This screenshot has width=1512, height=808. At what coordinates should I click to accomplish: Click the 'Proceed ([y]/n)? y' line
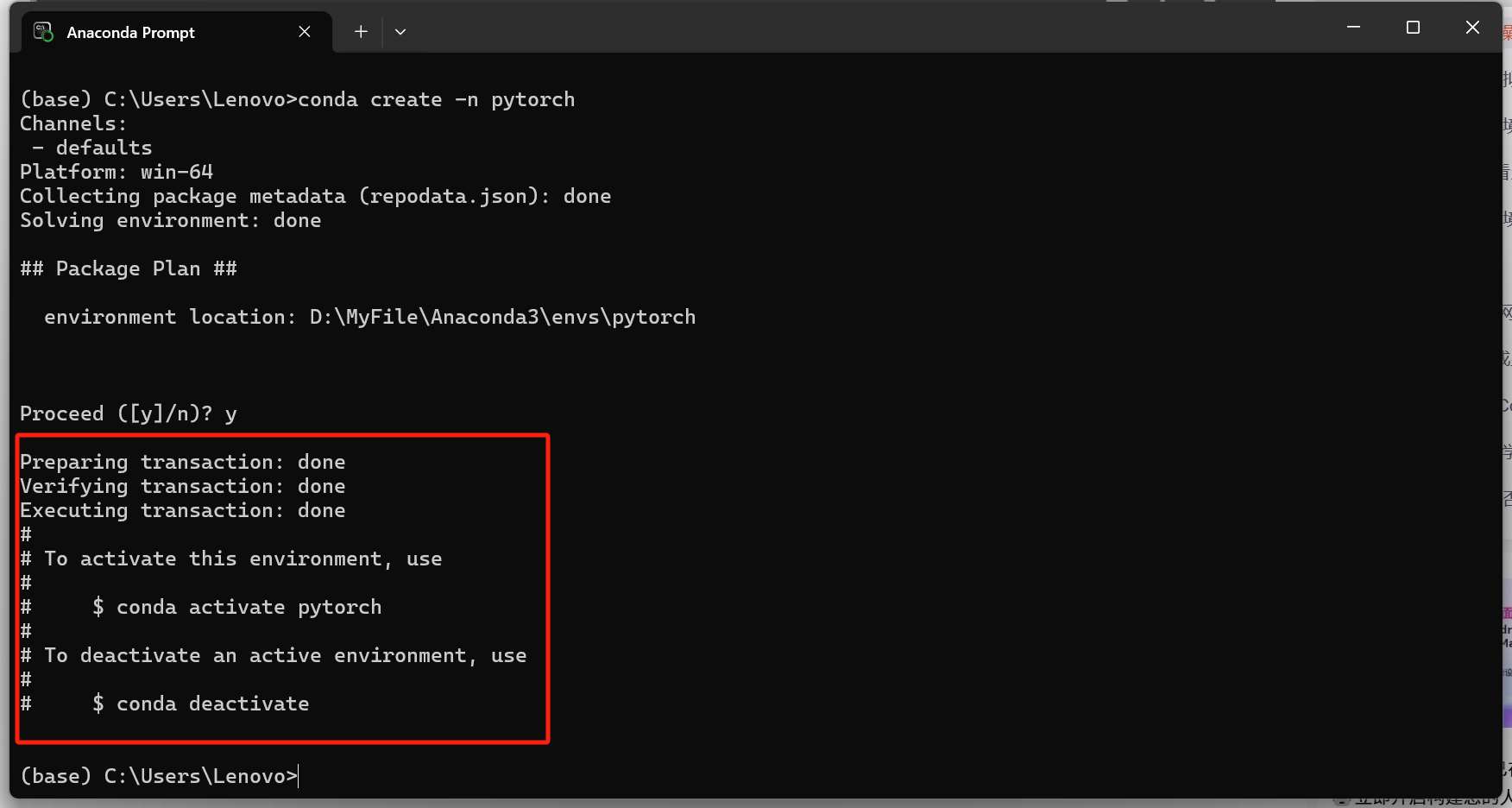[x=129, y=413]
